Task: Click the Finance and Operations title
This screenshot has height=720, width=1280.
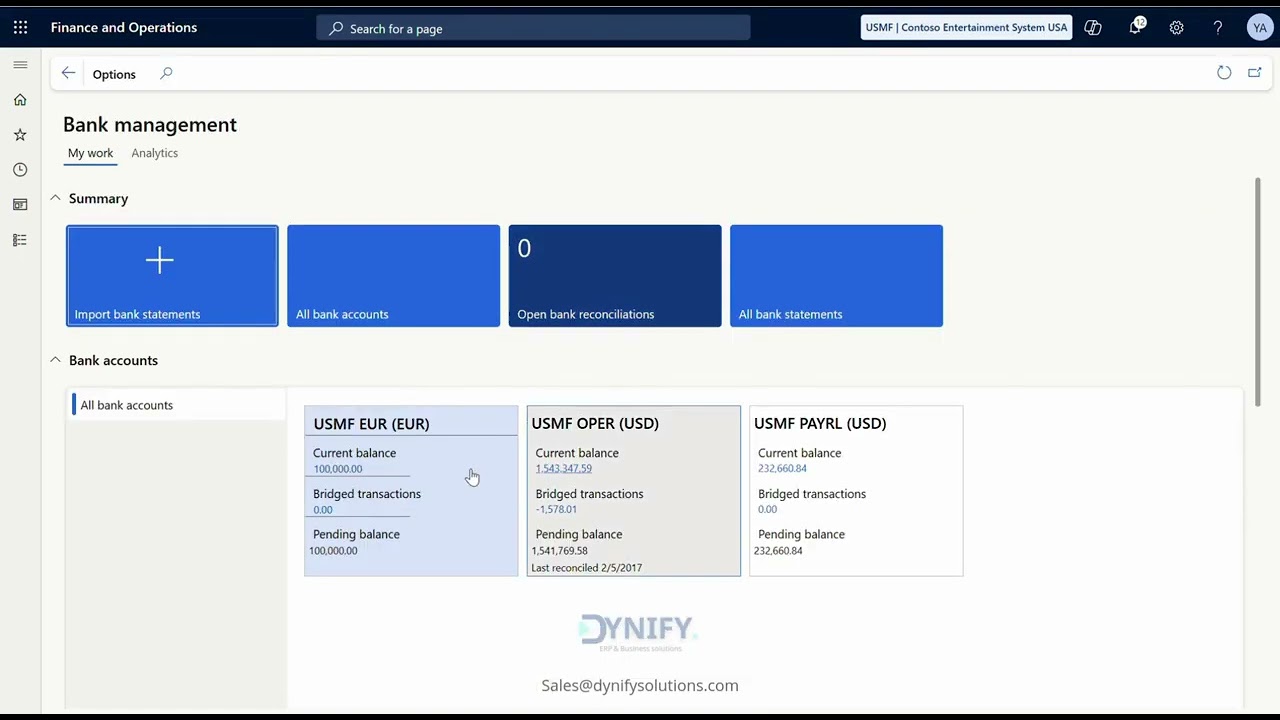Action: click(124, 28)
